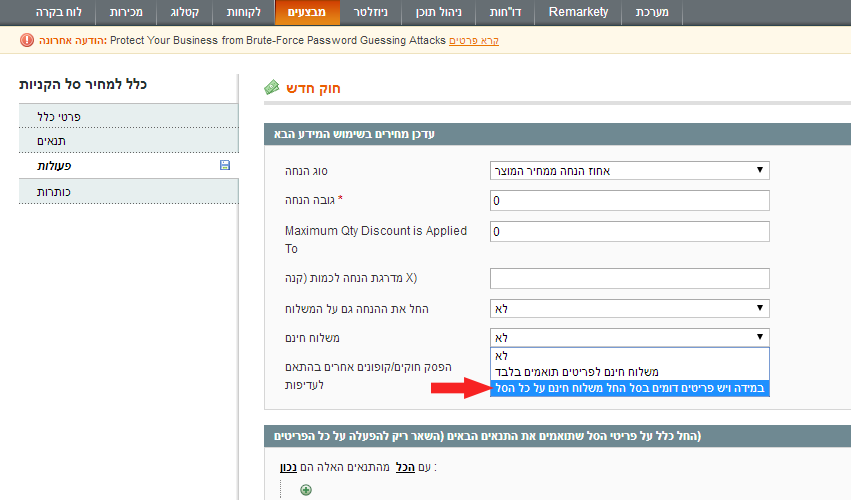
Task: Click the green plus add-condition icon
Action: [305, 490]
